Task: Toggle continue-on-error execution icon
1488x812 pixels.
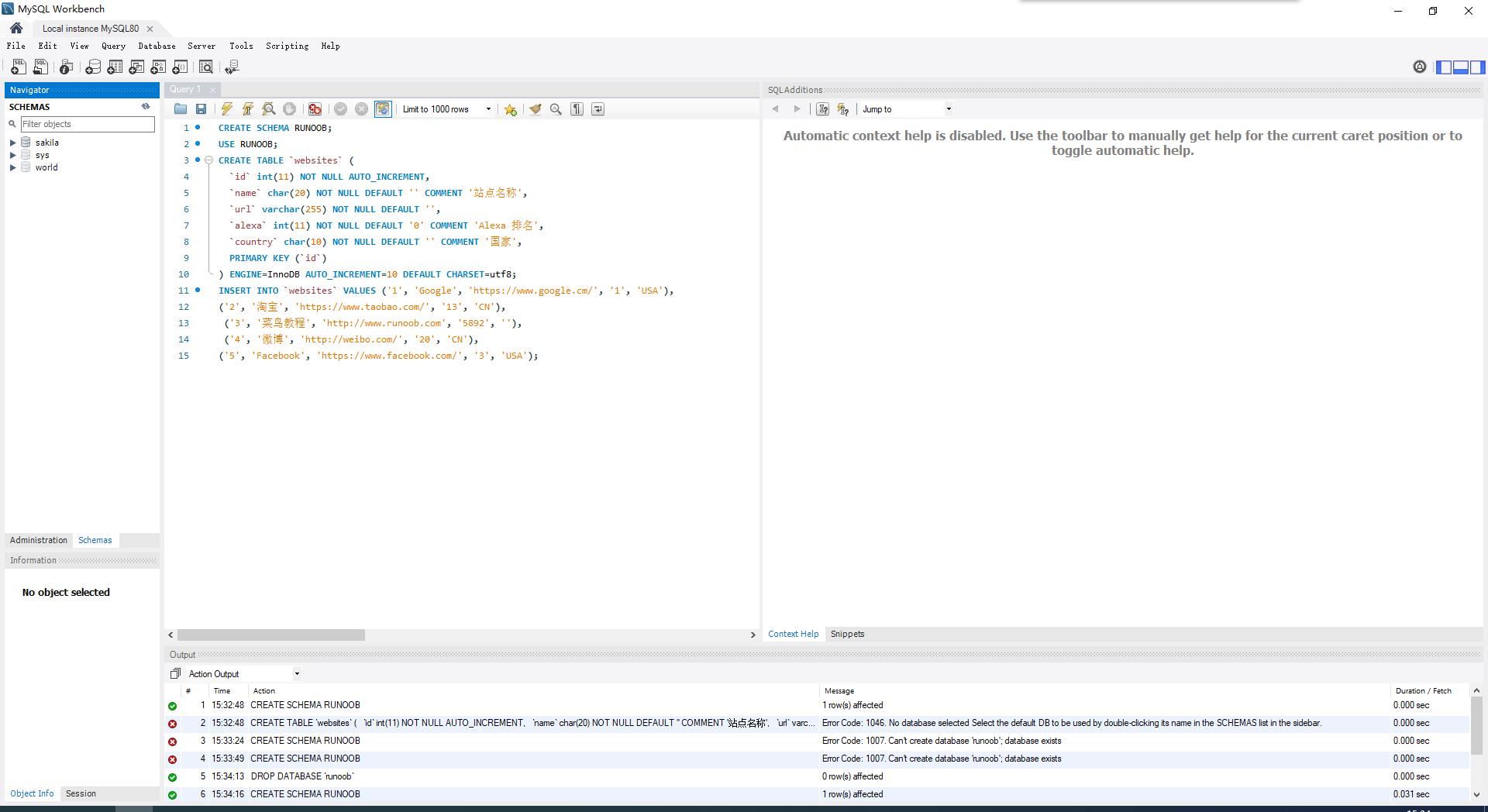Action: tap(315, 109)
